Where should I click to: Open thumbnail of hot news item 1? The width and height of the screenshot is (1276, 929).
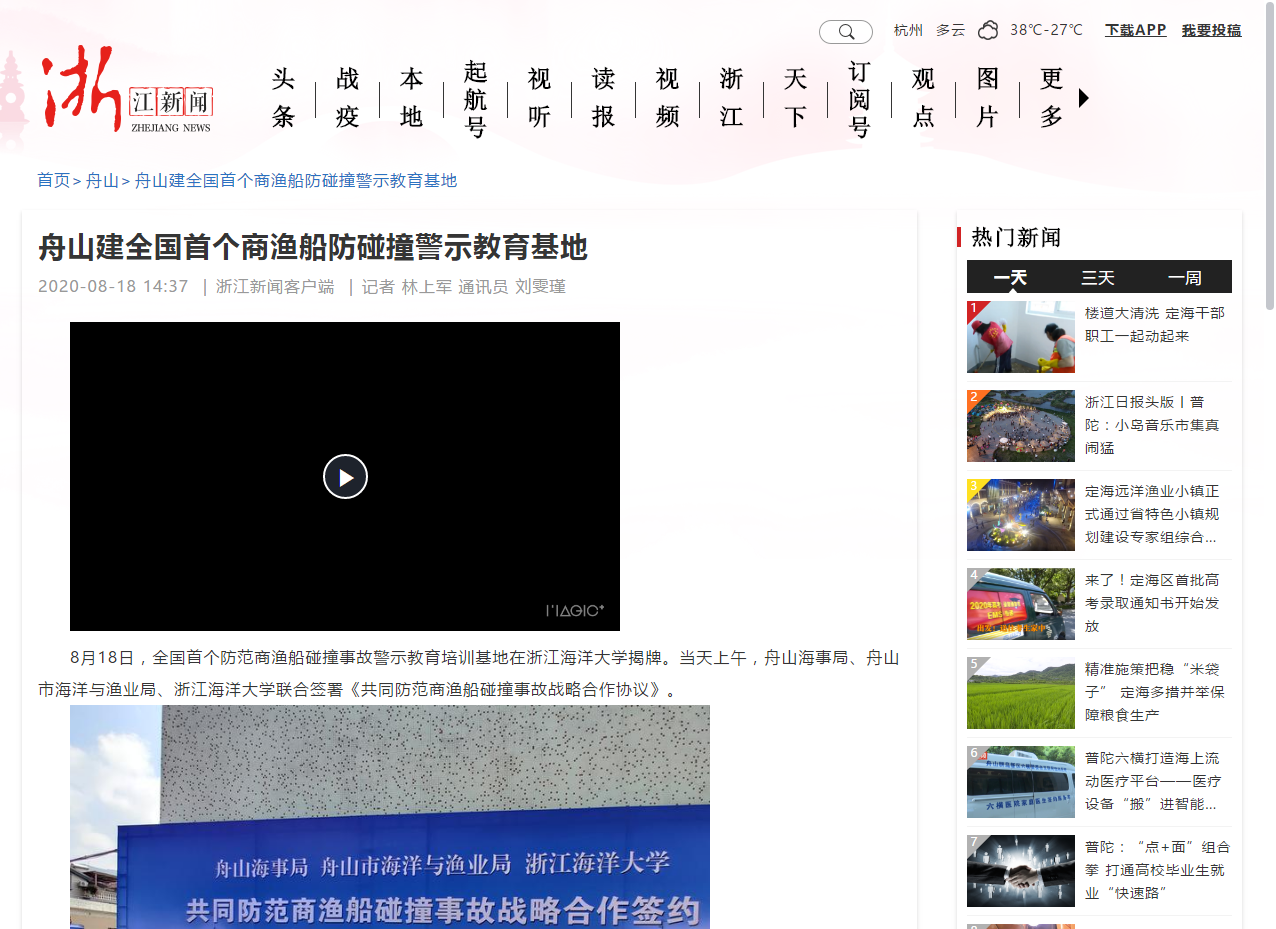coord(1021,337)
